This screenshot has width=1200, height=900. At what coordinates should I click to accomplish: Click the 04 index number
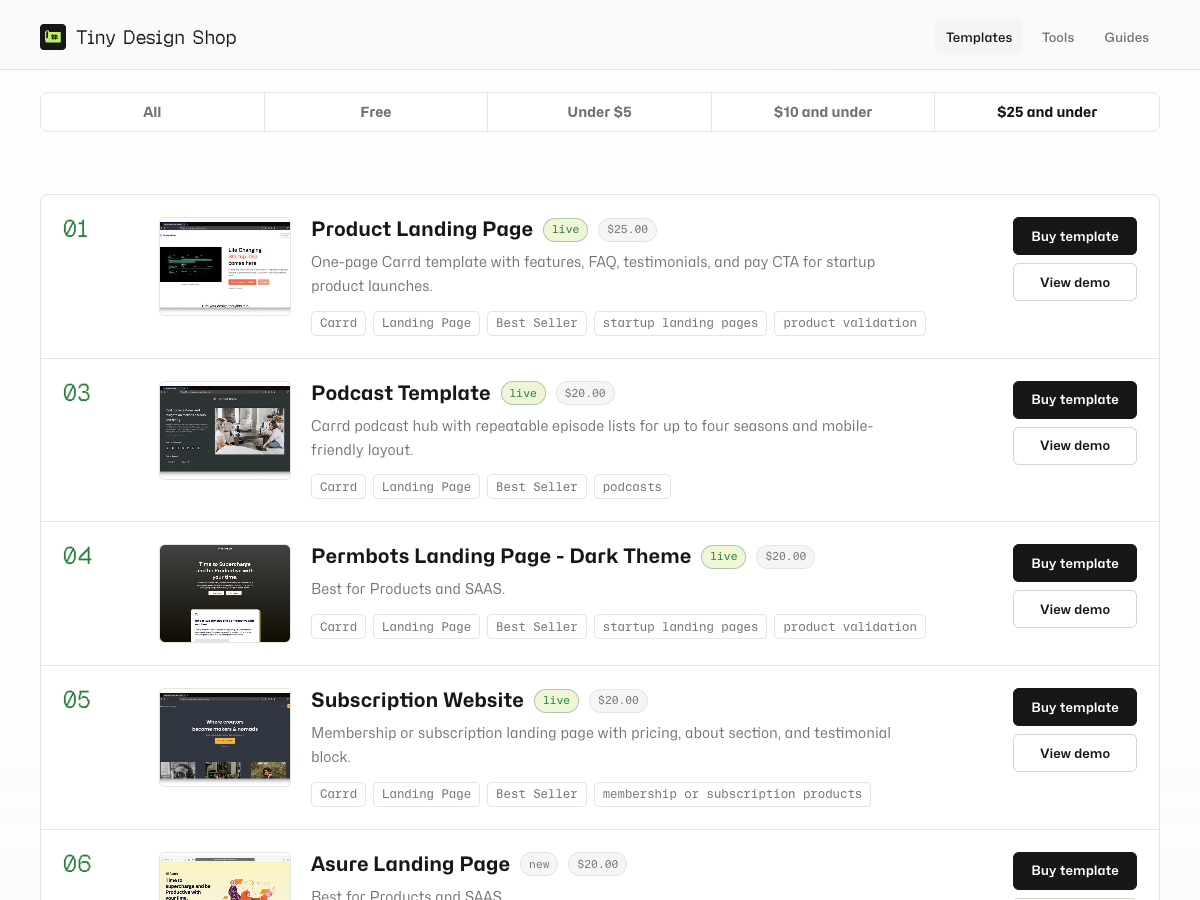point(77,556)
